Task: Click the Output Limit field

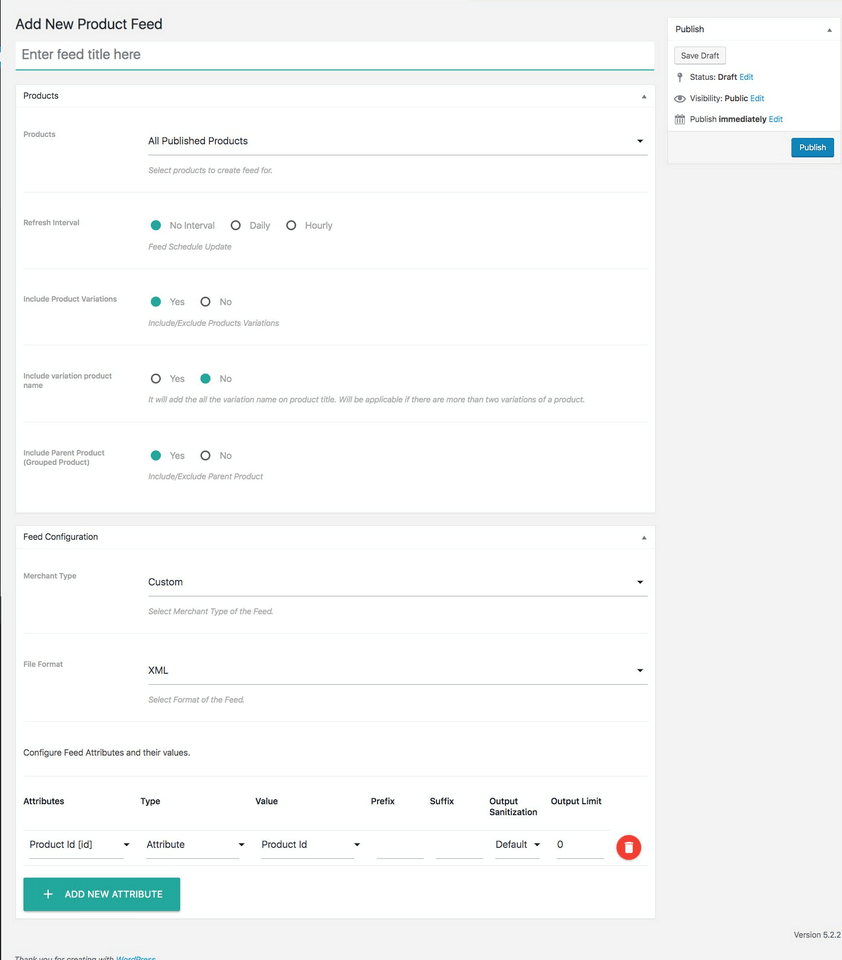Action: pos(580,845)
